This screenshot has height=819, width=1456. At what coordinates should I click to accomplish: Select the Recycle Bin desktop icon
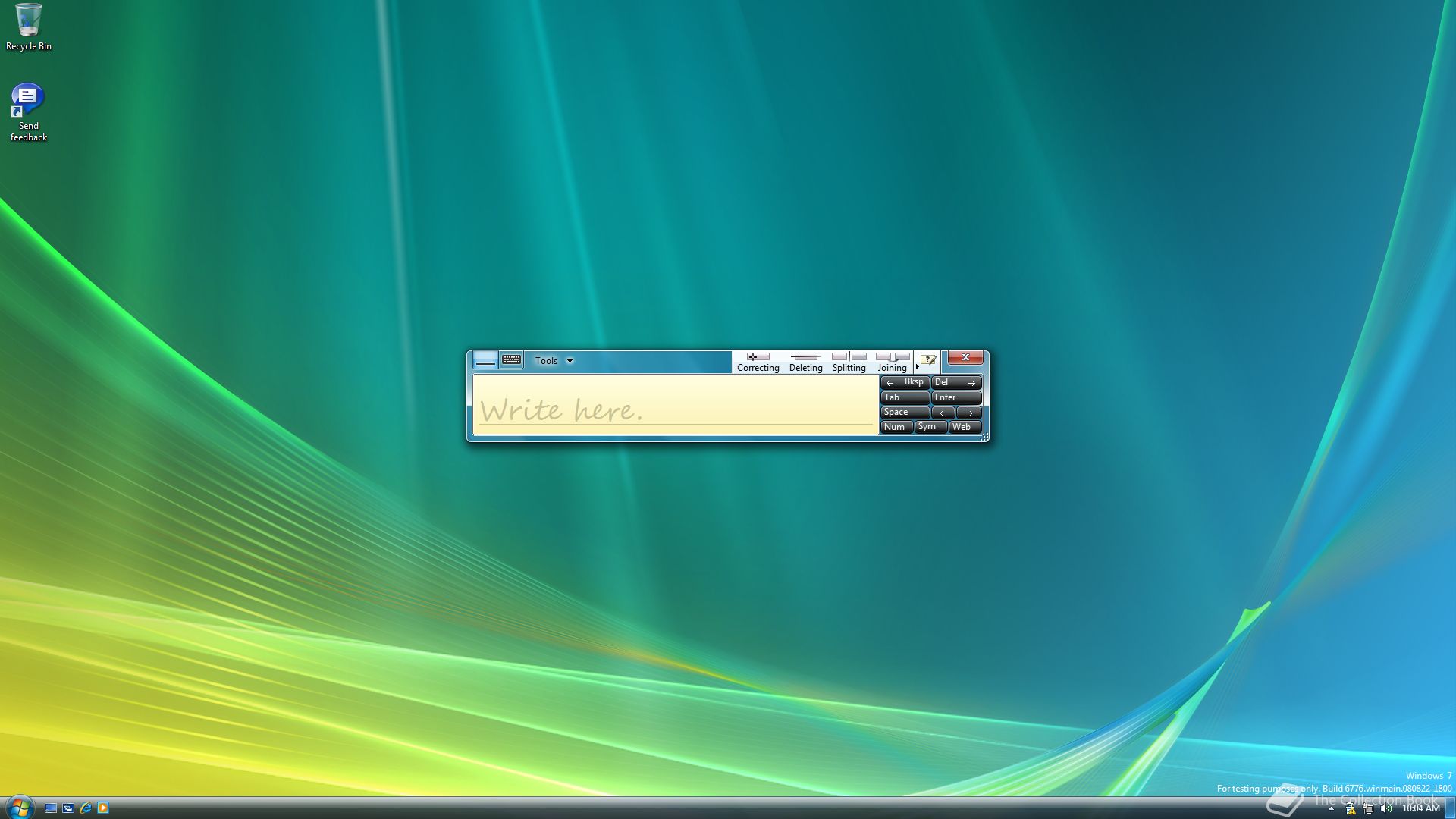point(29,27)
